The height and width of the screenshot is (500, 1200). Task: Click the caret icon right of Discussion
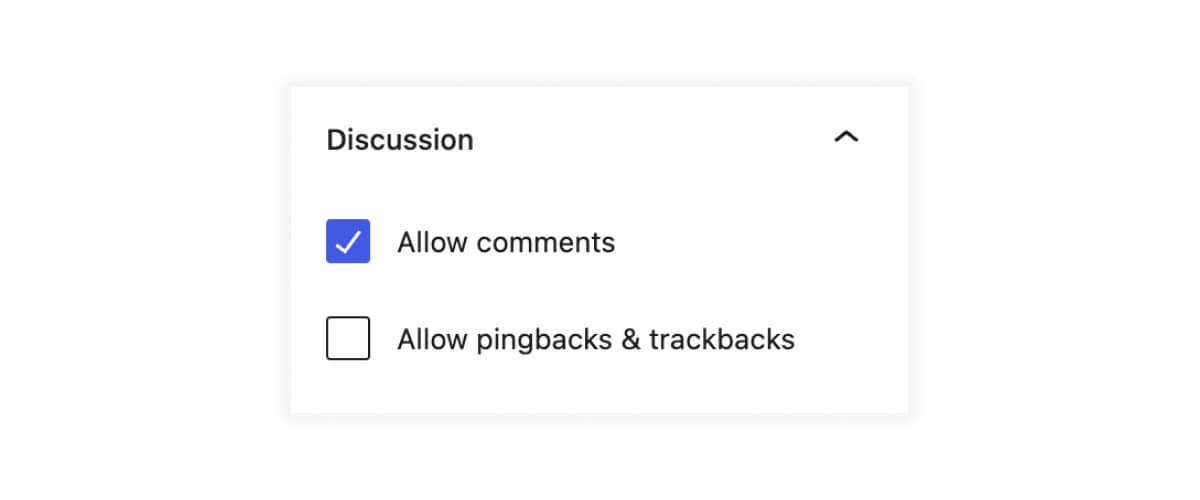pos(846,137)
